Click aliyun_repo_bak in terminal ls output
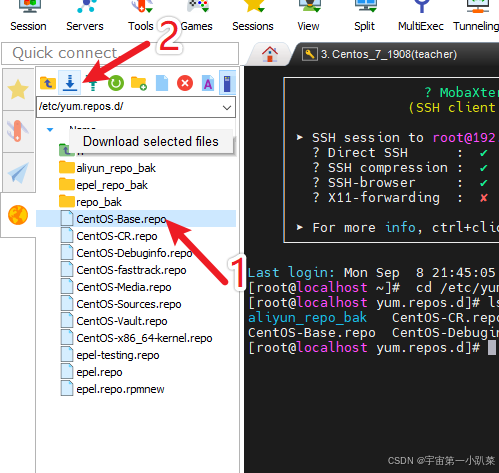Image resolution: width=499 pixels, height=473 pixels. [307, 318]
